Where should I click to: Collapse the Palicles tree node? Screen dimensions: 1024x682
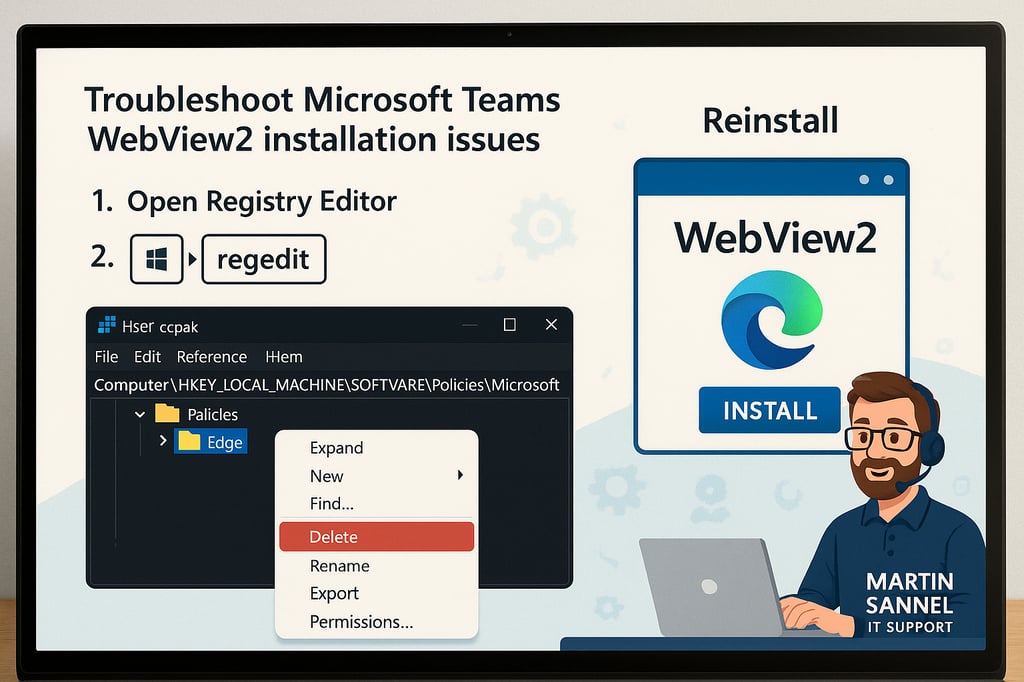tap(139, 414)
